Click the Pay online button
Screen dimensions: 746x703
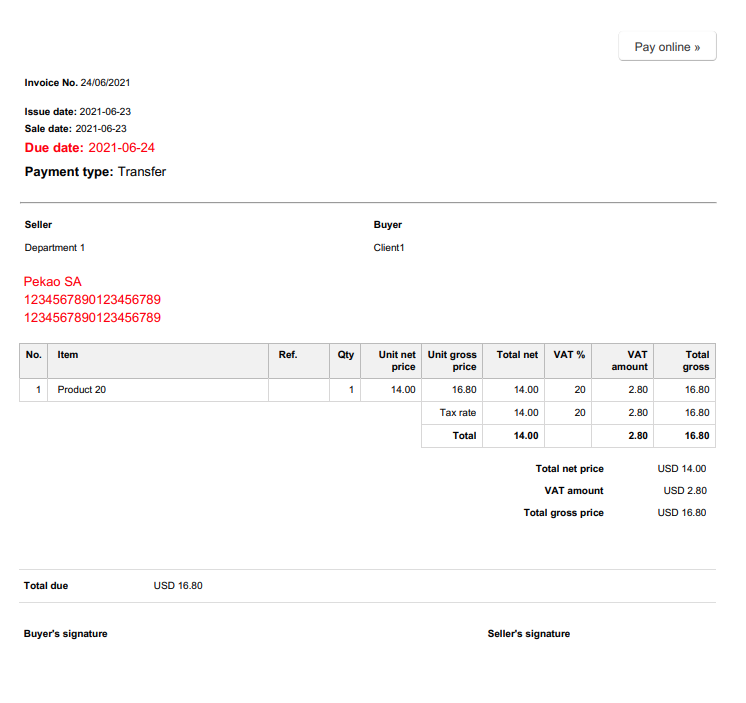[x=667, y=47]
